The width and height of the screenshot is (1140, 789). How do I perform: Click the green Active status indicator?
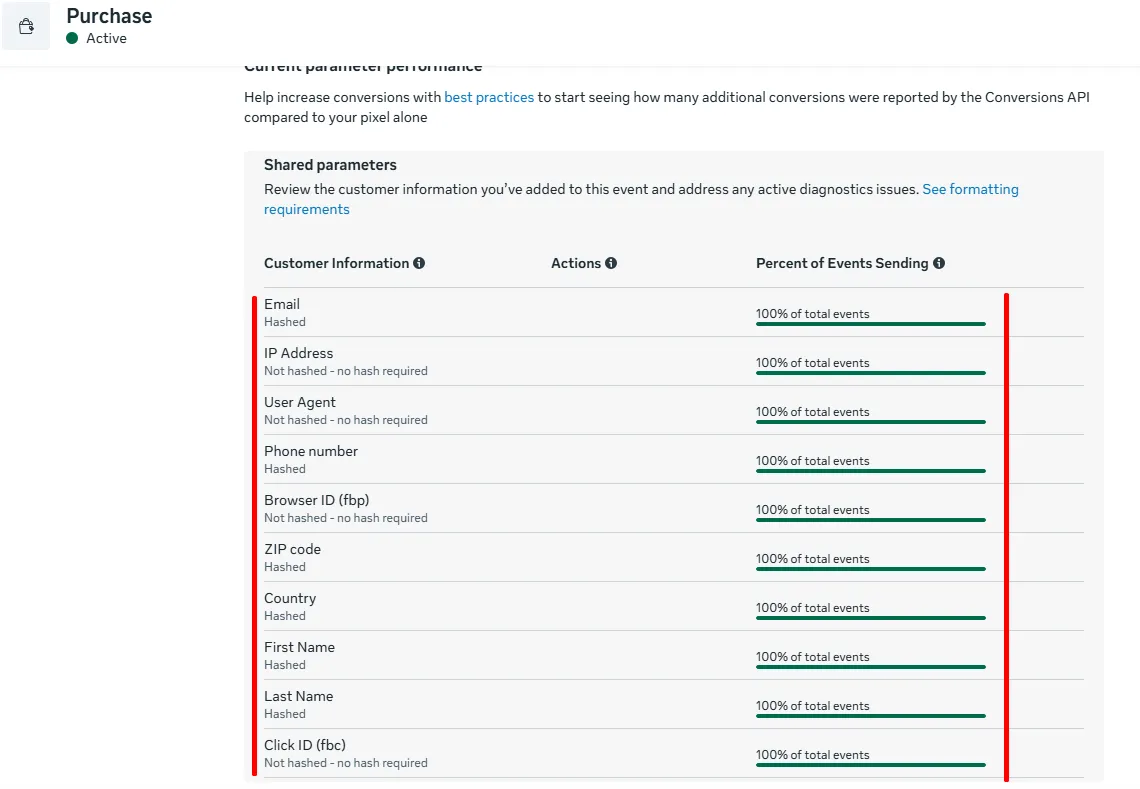point(72,38)
